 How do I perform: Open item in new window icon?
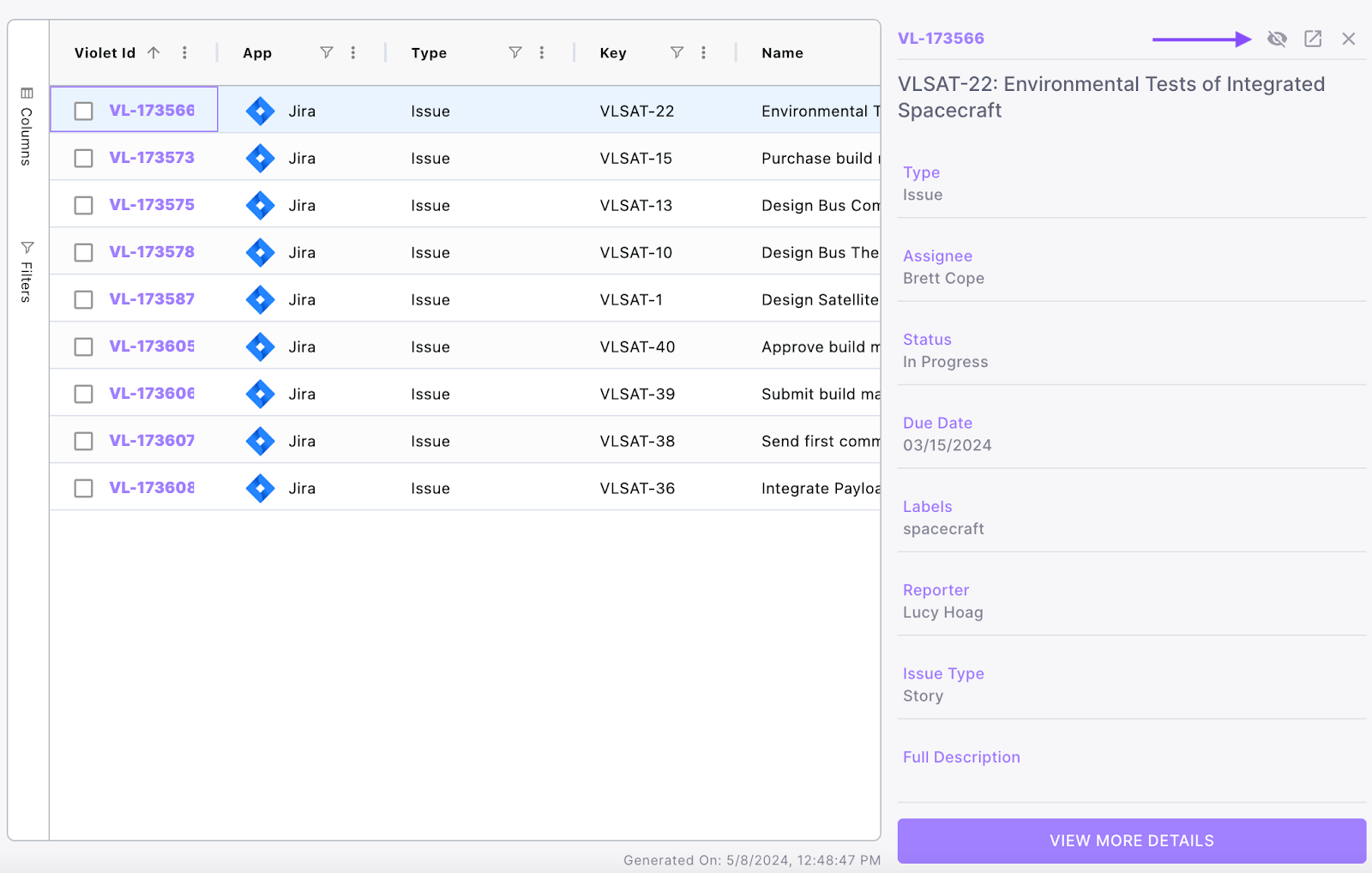point(1313,39)
